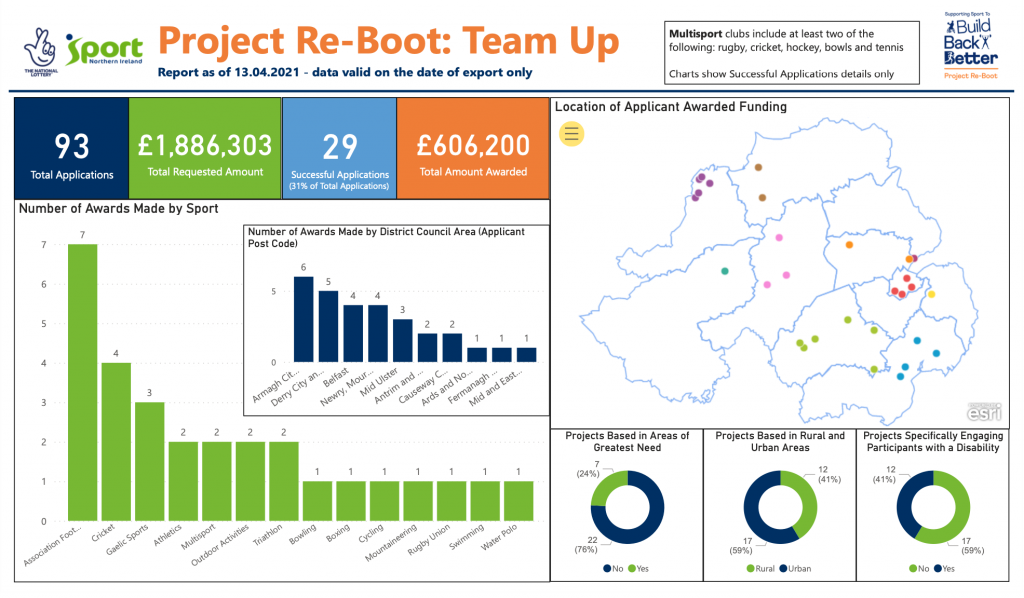Open the yellow map menu button
This screenshot has height=598, width=1024.
point(571,134)
